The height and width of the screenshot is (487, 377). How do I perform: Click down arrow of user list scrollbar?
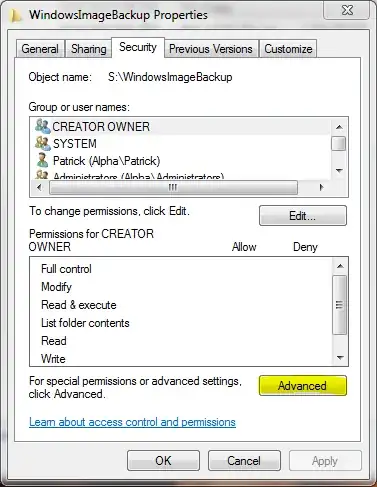tap(339, 171)
